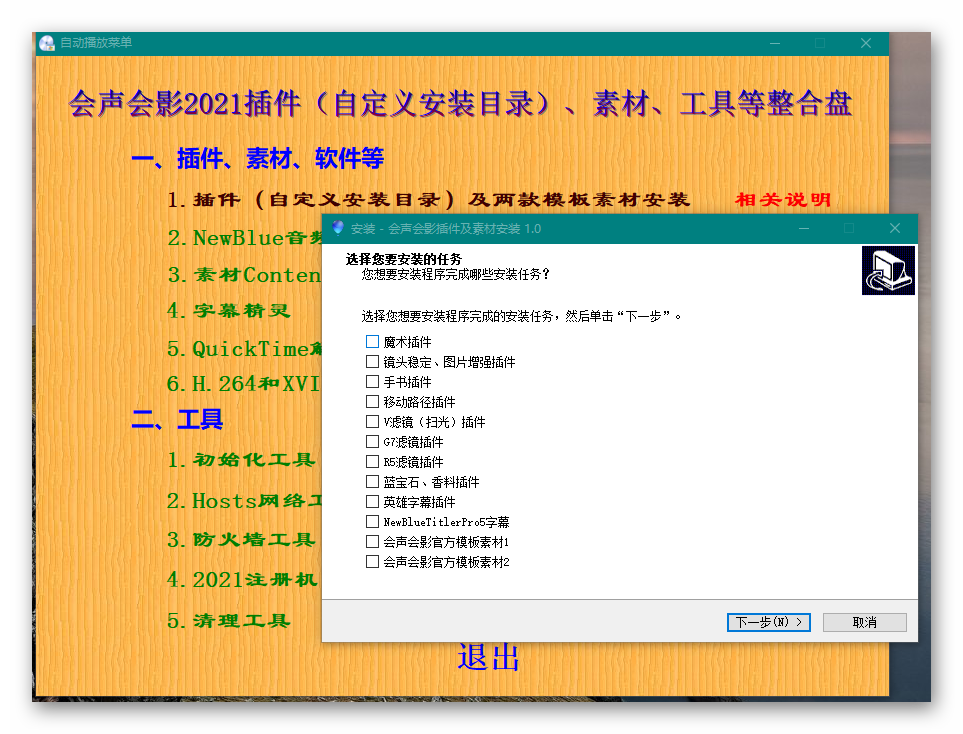Check NewBlueTitlerPro5字幕 checkbox

372,521
